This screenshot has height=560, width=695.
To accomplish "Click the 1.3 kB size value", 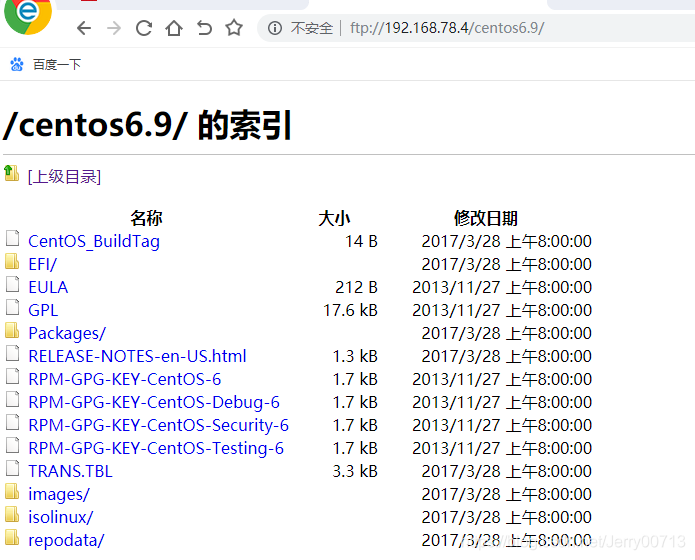I will pyautogui.click(x=355, y=356).
